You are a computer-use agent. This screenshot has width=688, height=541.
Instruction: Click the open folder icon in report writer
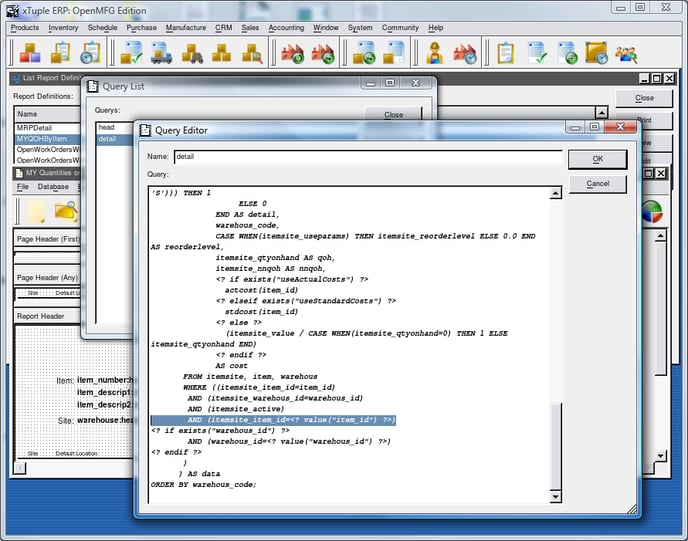[x=66, y=210]
